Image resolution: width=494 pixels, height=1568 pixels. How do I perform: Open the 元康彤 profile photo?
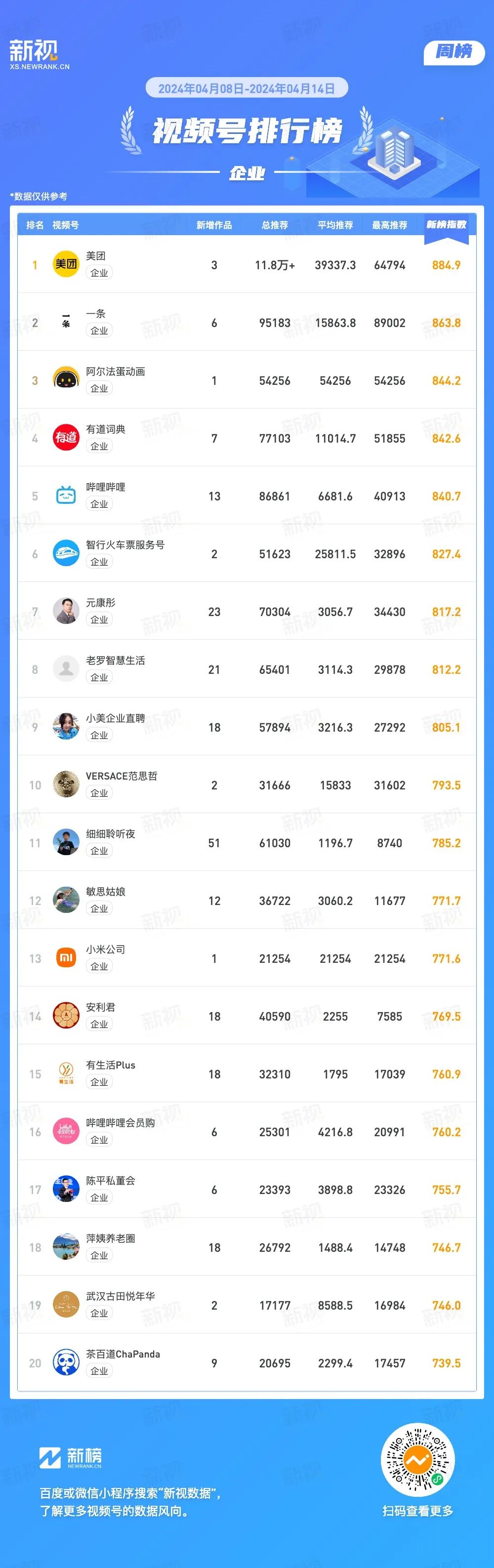(66, 611)
